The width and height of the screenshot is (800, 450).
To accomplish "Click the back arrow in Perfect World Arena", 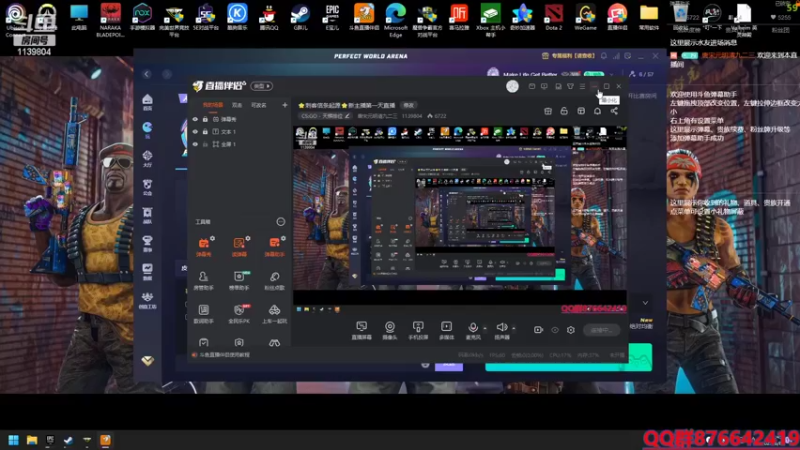I will coord(147,74).
